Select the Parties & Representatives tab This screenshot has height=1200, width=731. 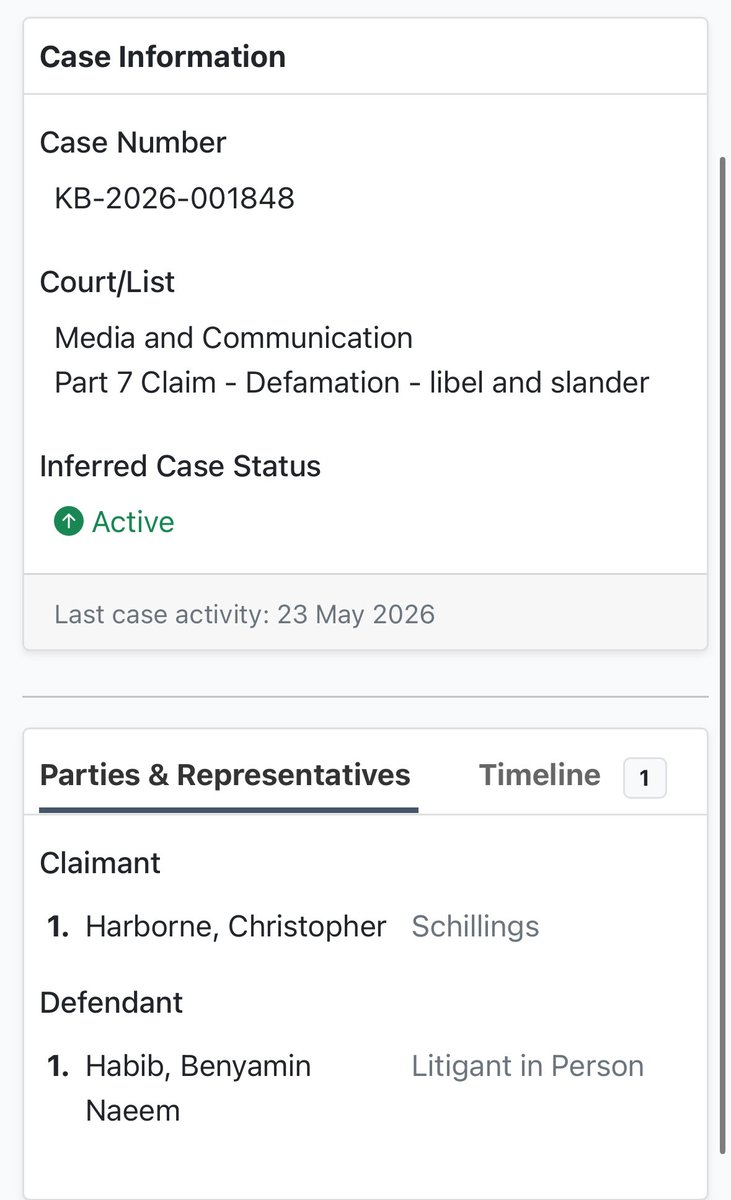point(225,775)
